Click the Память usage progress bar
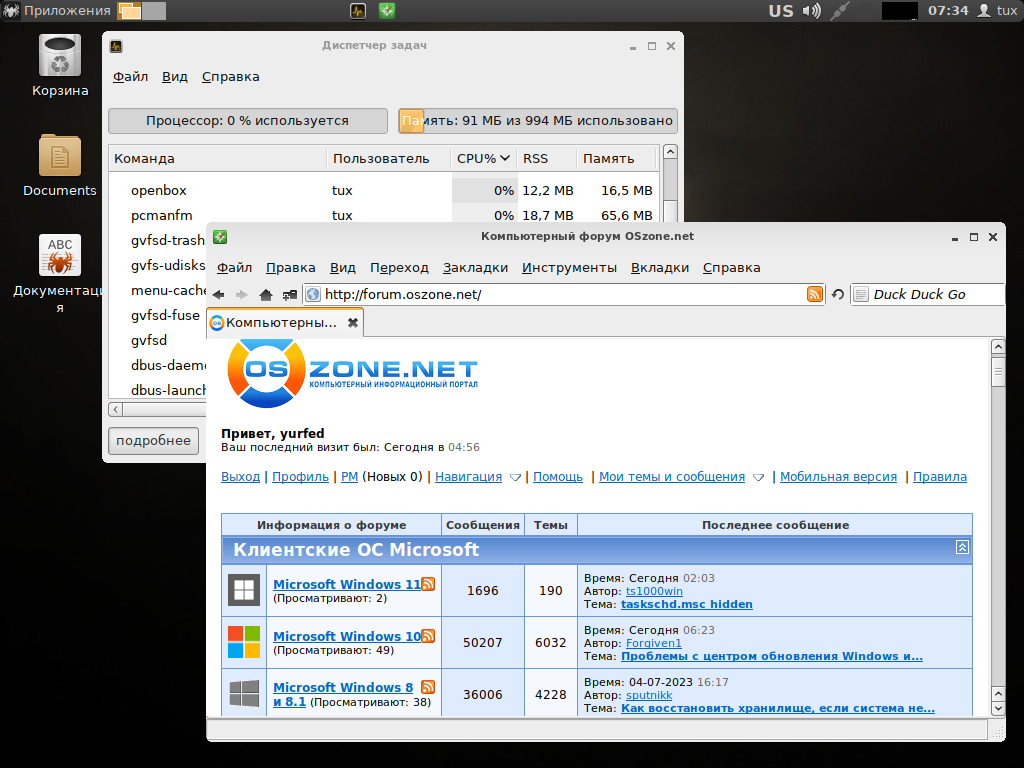Image resolution: width=1024 pixels, height=768 pixels. tap(538, 121)
